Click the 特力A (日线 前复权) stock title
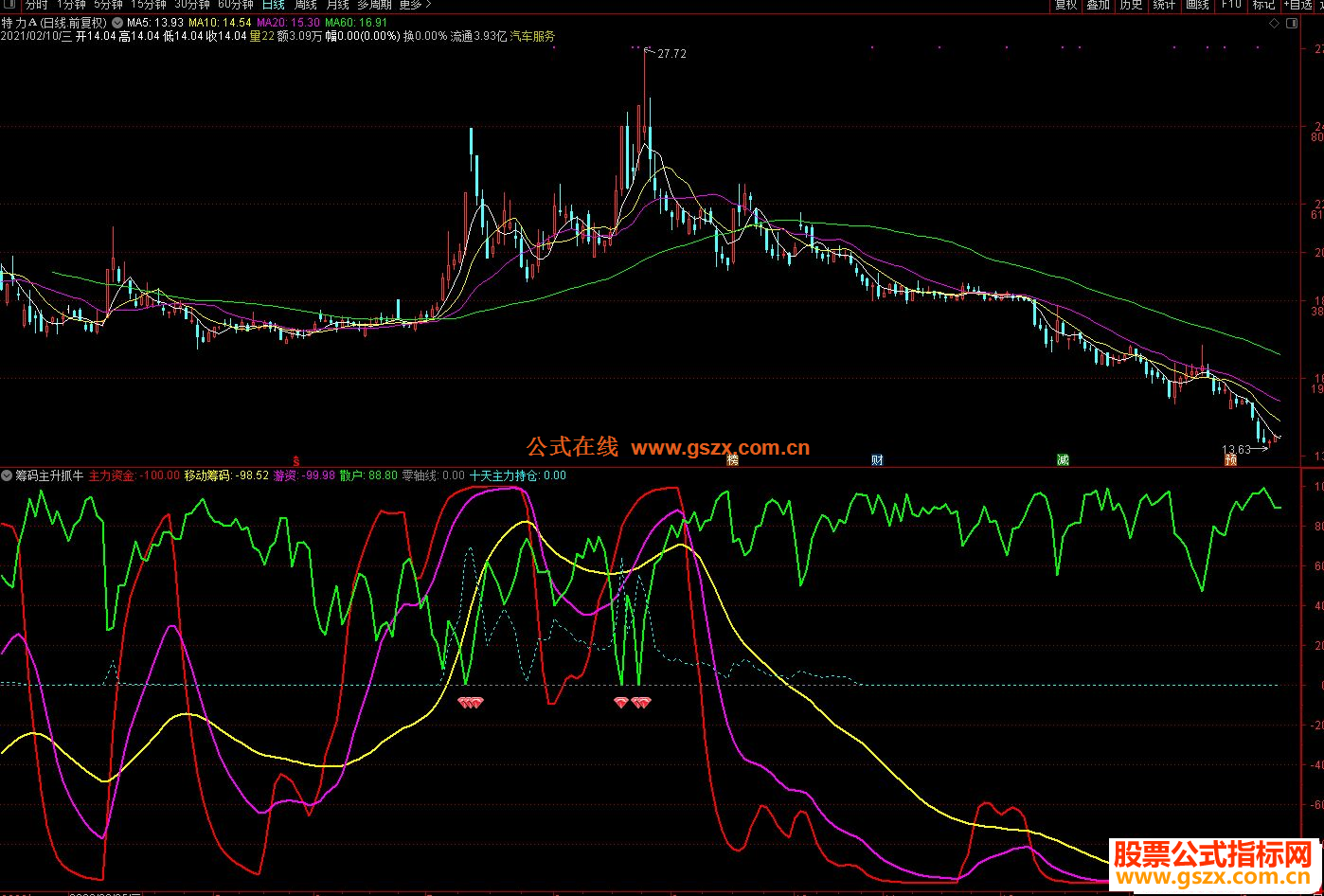 [x=54, y=22]
